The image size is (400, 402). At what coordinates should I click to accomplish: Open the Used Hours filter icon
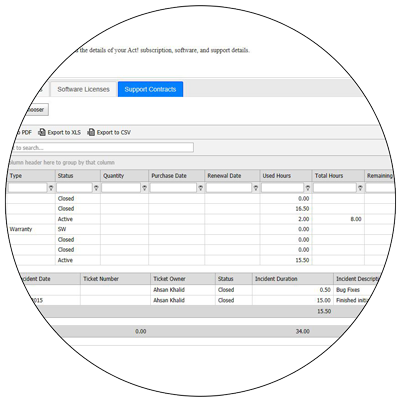click(x=308, y=188)
